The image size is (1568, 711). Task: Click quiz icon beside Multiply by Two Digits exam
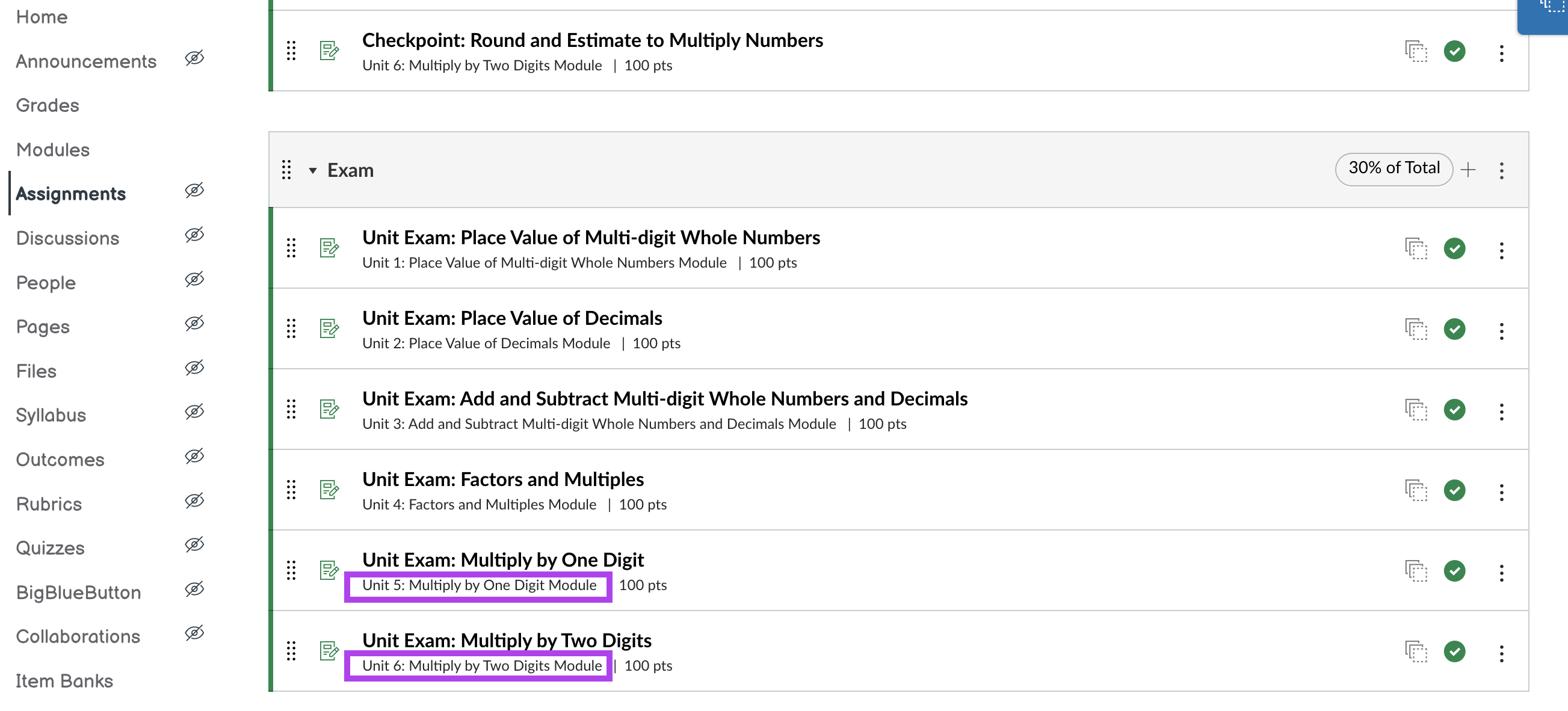pyautogui.click(x=329, y=651)
